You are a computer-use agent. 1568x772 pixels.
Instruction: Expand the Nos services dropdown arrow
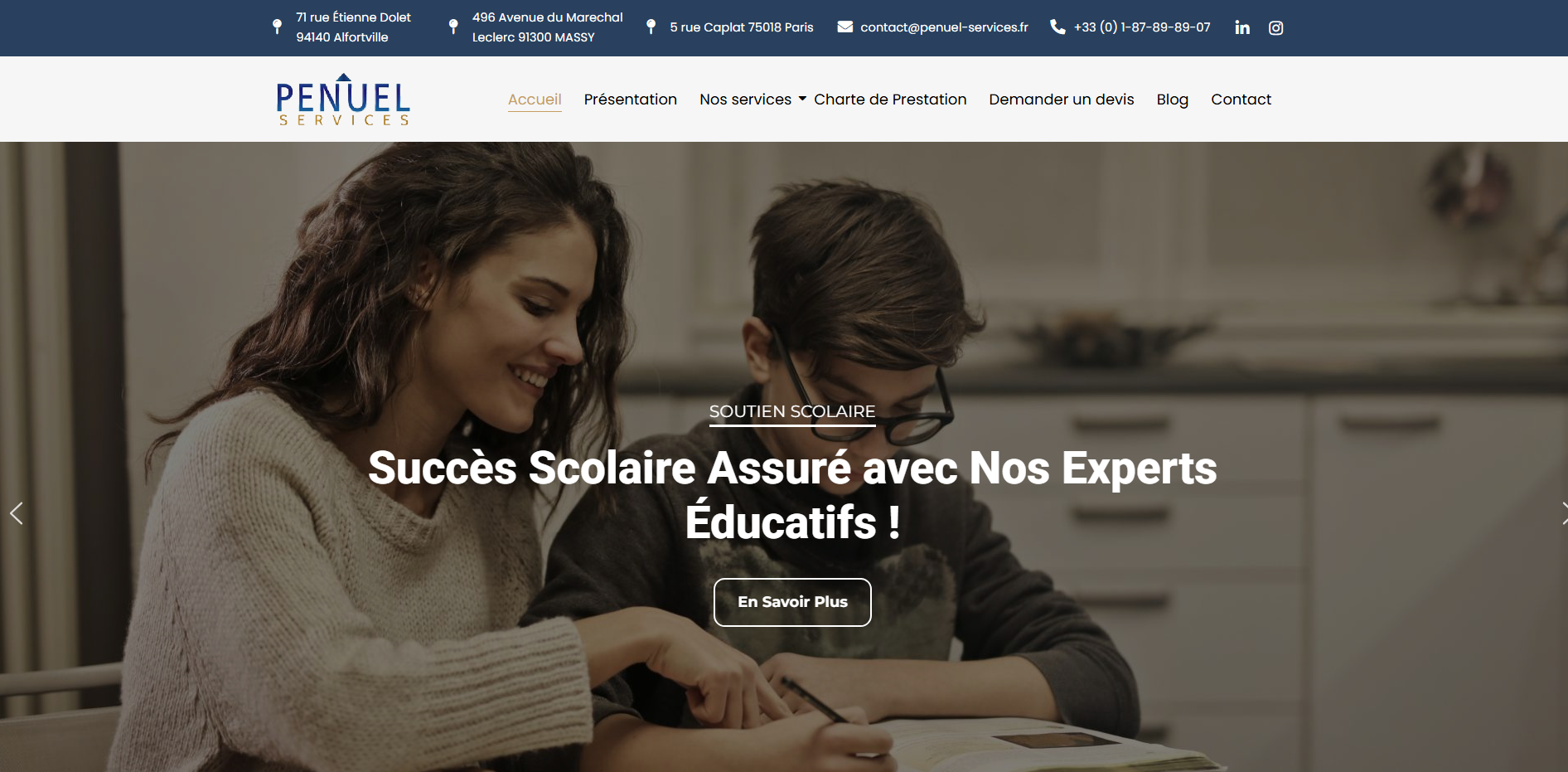(802, 99)
